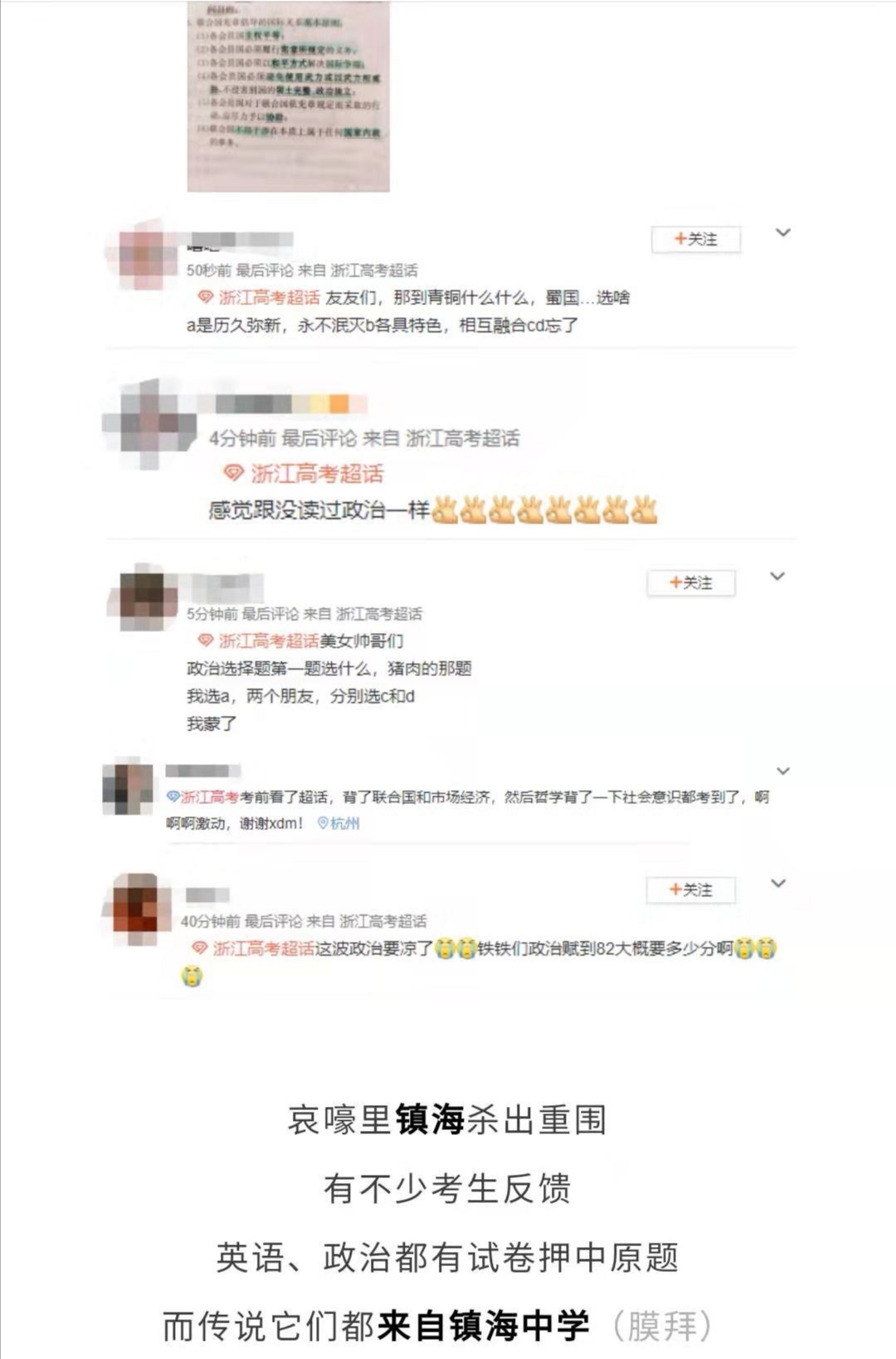Open 浙江高考超话 topic in the 政治要凉了 post
This screenshot has width=896, height=1359.
264,948
